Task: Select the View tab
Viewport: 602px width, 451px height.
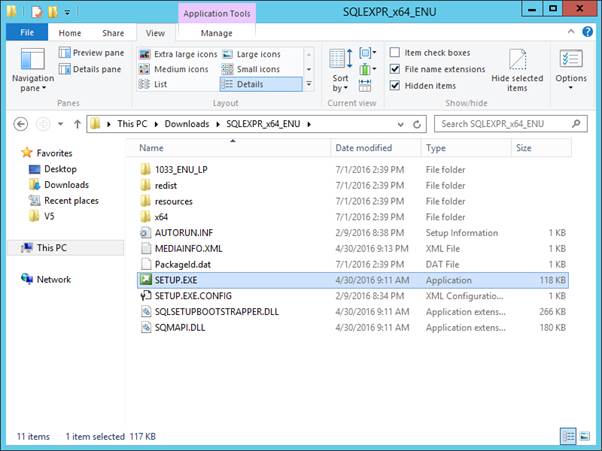Action: (155, 33)
